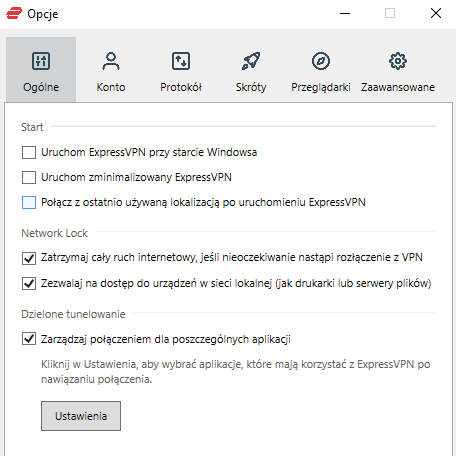This screenshot has height=456, width=456.
Task: Disable Zezwalaj na dostęp do urządzeń checkbox
Action: click(29, 283)
